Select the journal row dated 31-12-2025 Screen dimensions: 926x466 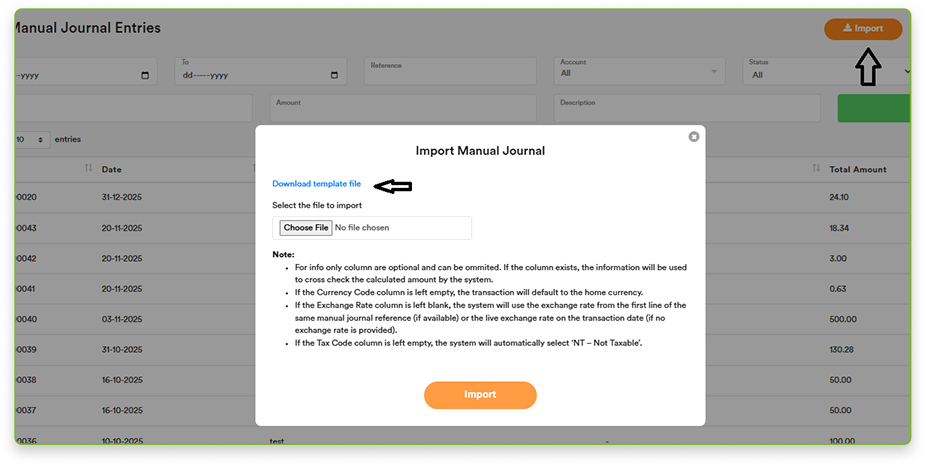[x=122, y=197]
